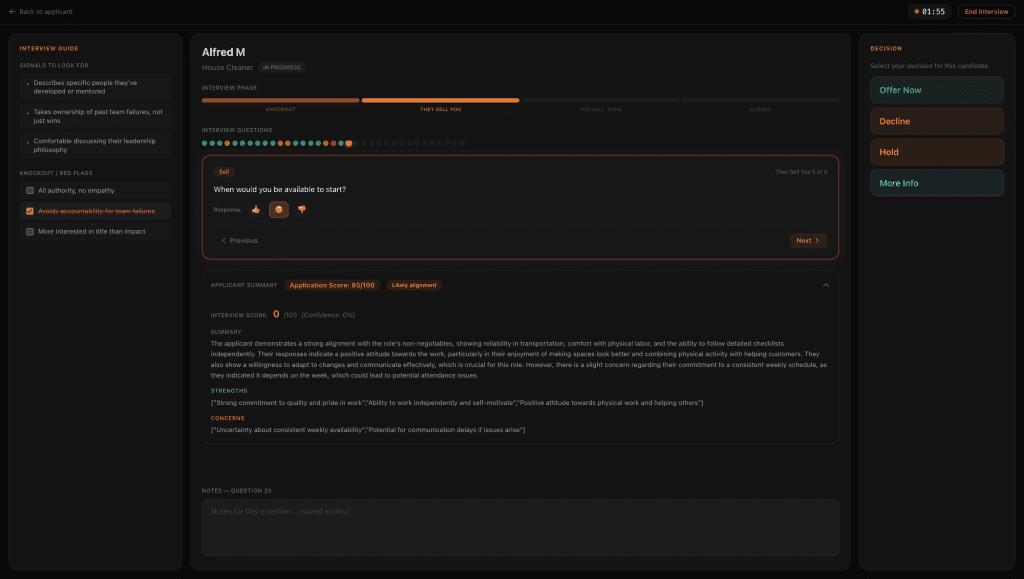The height and width of the screenshot is (579, 1024).
Task: Select the Decline decision option
Action: click(936, 121)
